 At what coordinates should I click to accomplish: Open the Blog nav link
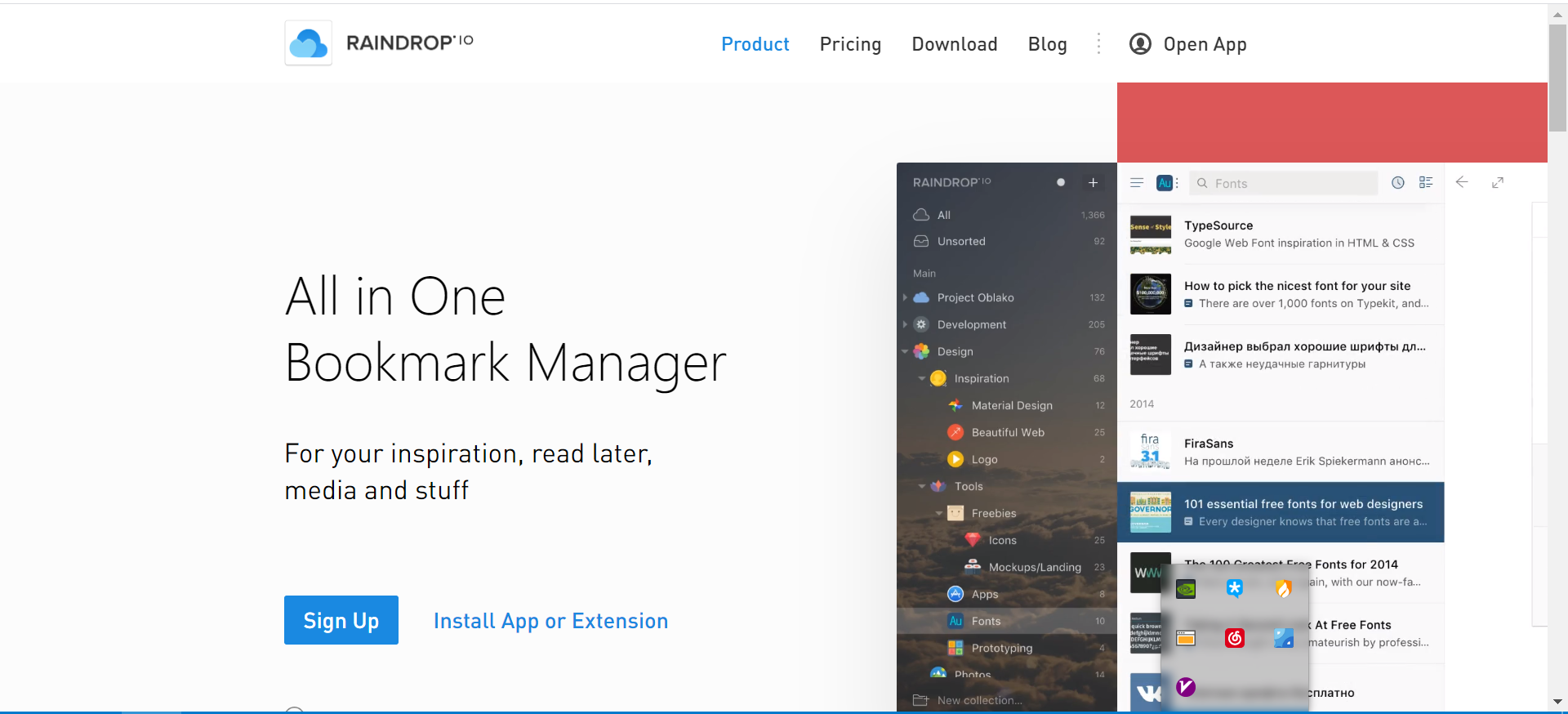(1048, 44)
